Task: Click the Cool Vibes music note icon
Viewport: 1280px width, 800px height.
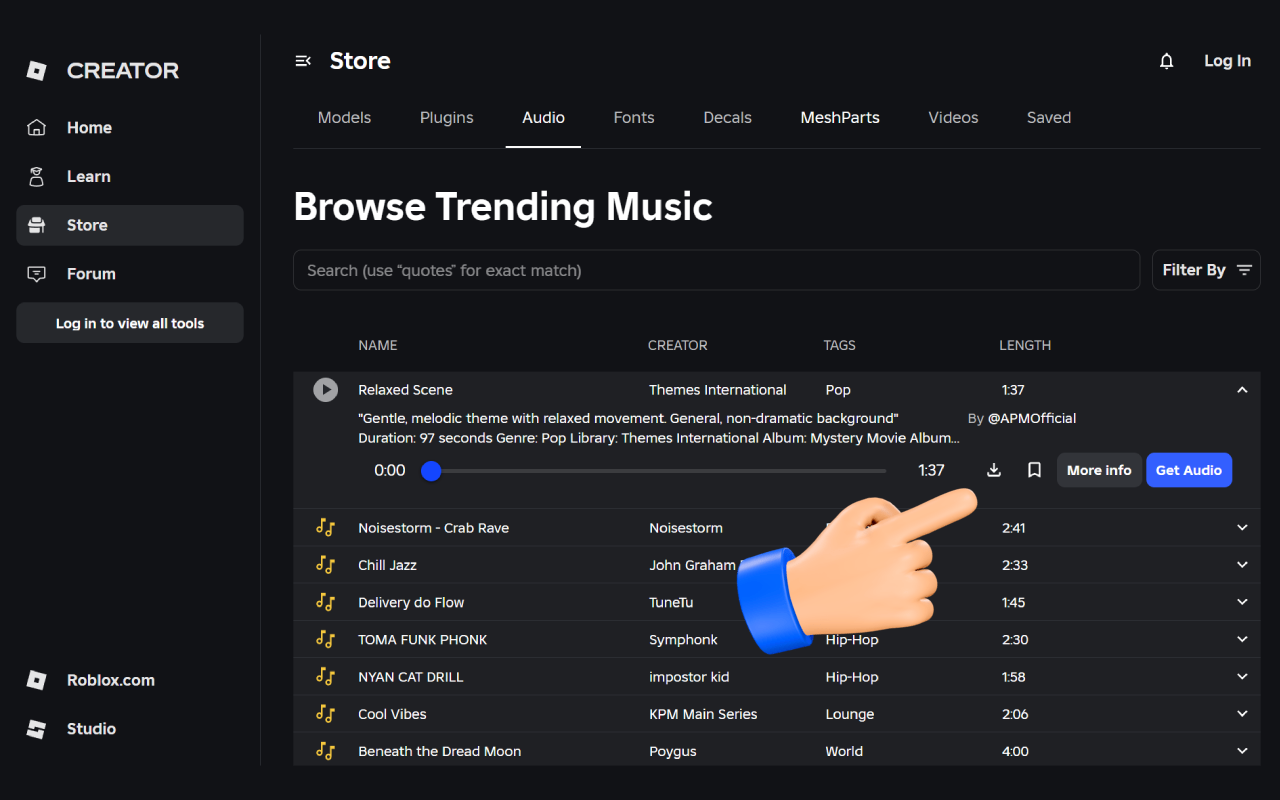Action: (325, 714)
